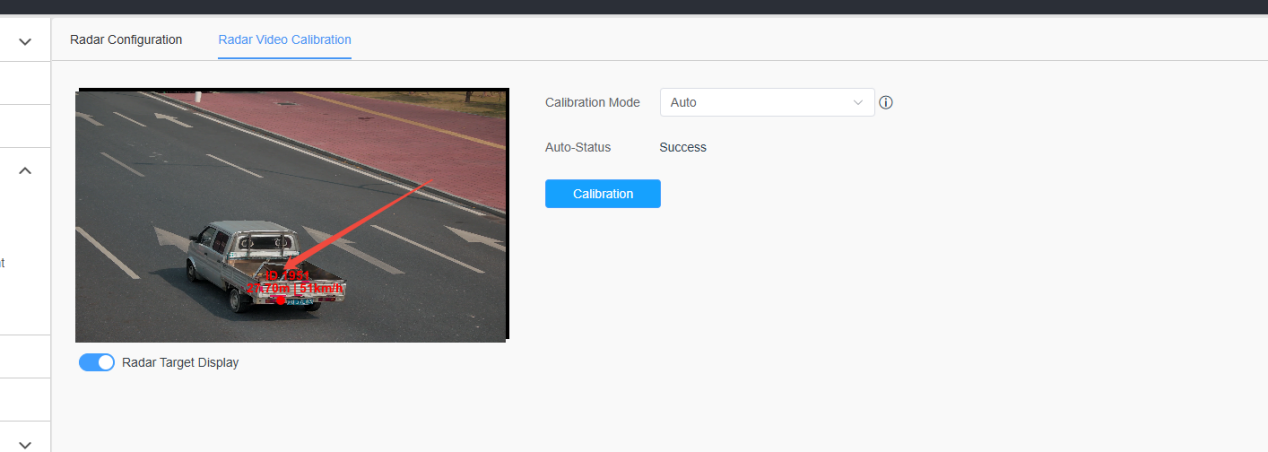Click the Calibration Mode label
The height and width of the screenshot is (452, 1268).
[592, 103]
